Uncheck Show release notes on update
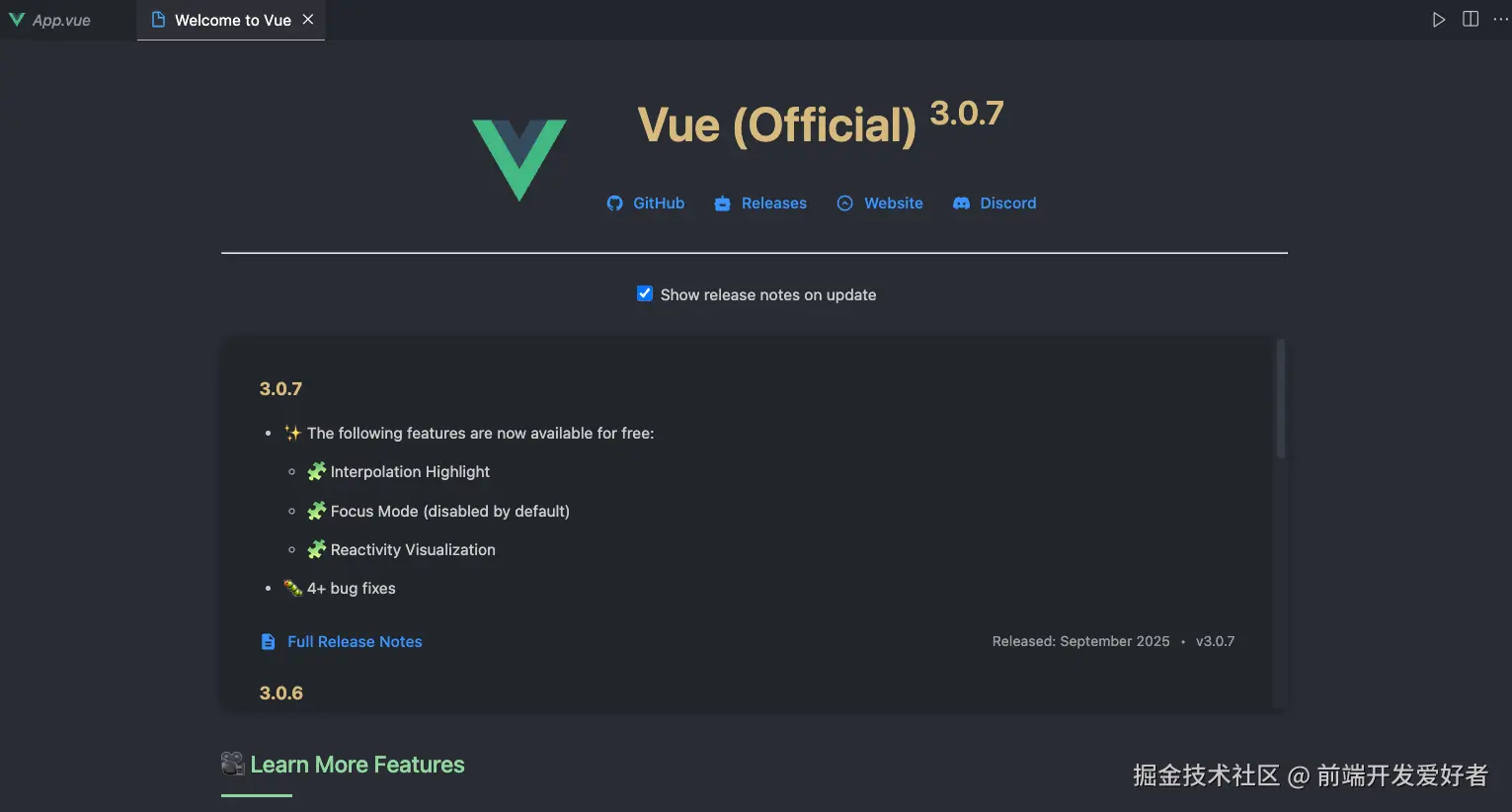This screenshot has width=1512, height=812. (x=645, y=293)
